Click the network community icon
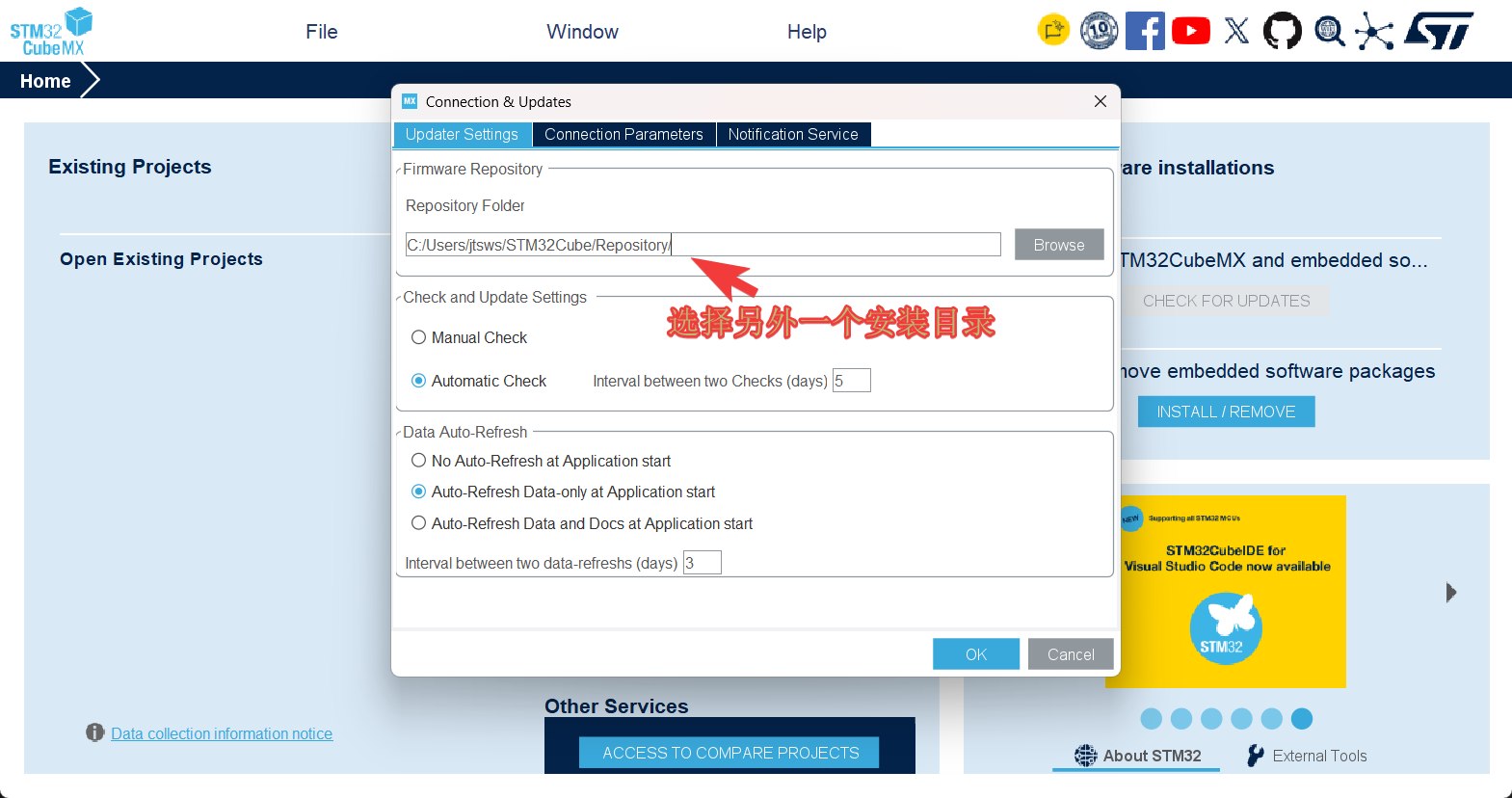Screen dimensions: 1512x798 pos(1374,32)
